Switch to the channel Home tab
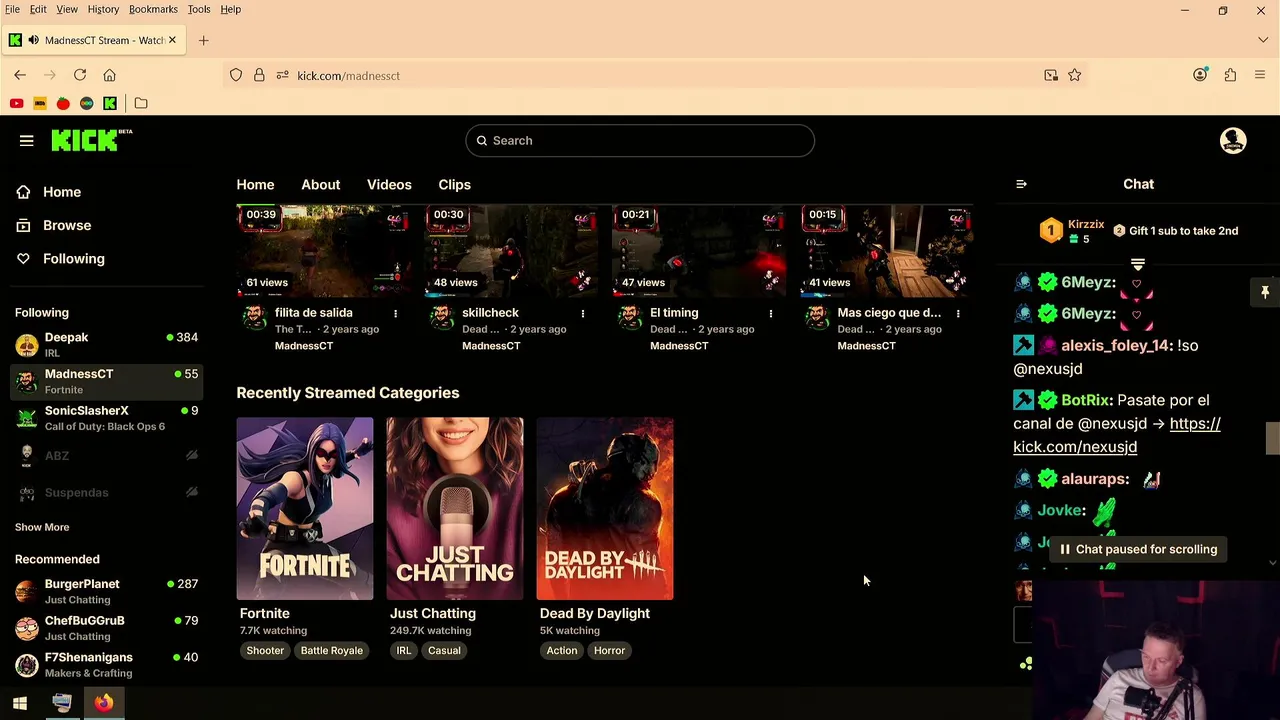The width and height of the screenshot is (1280, 720). pyautogui.click(x=255, y=185)
